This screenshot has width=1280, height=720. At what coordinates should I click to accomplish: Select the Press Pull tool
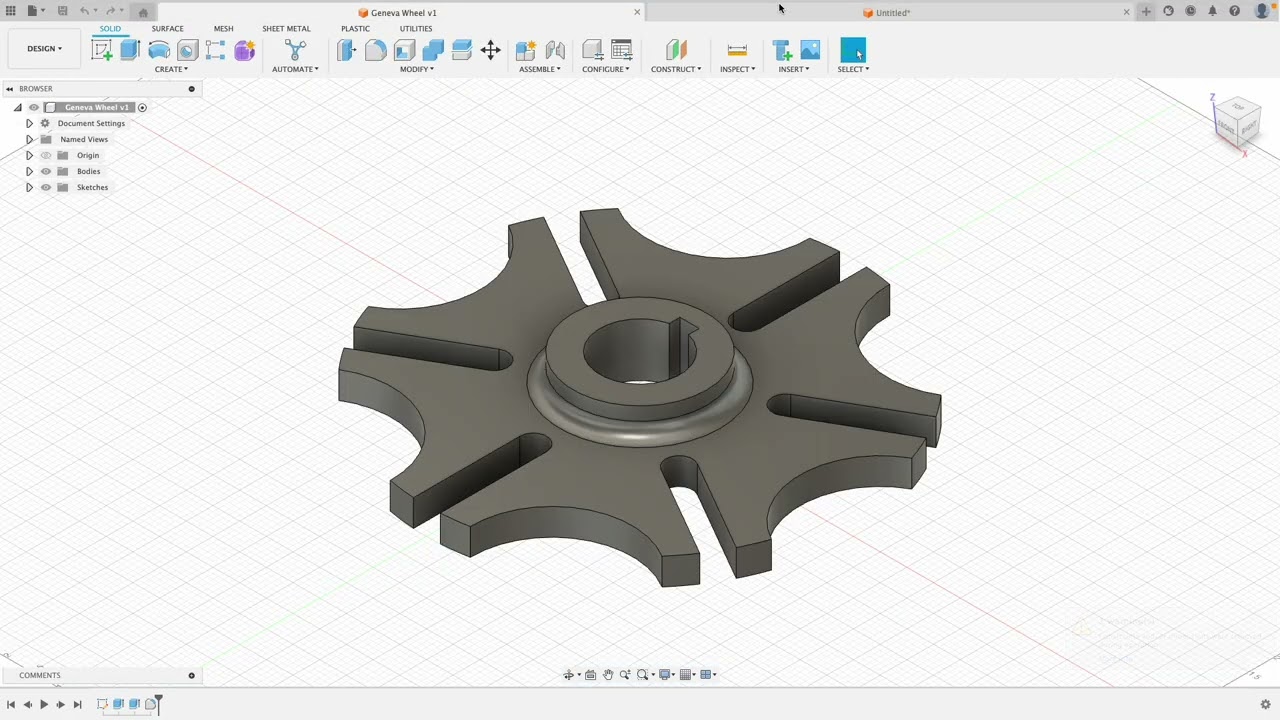click(346, 50)
